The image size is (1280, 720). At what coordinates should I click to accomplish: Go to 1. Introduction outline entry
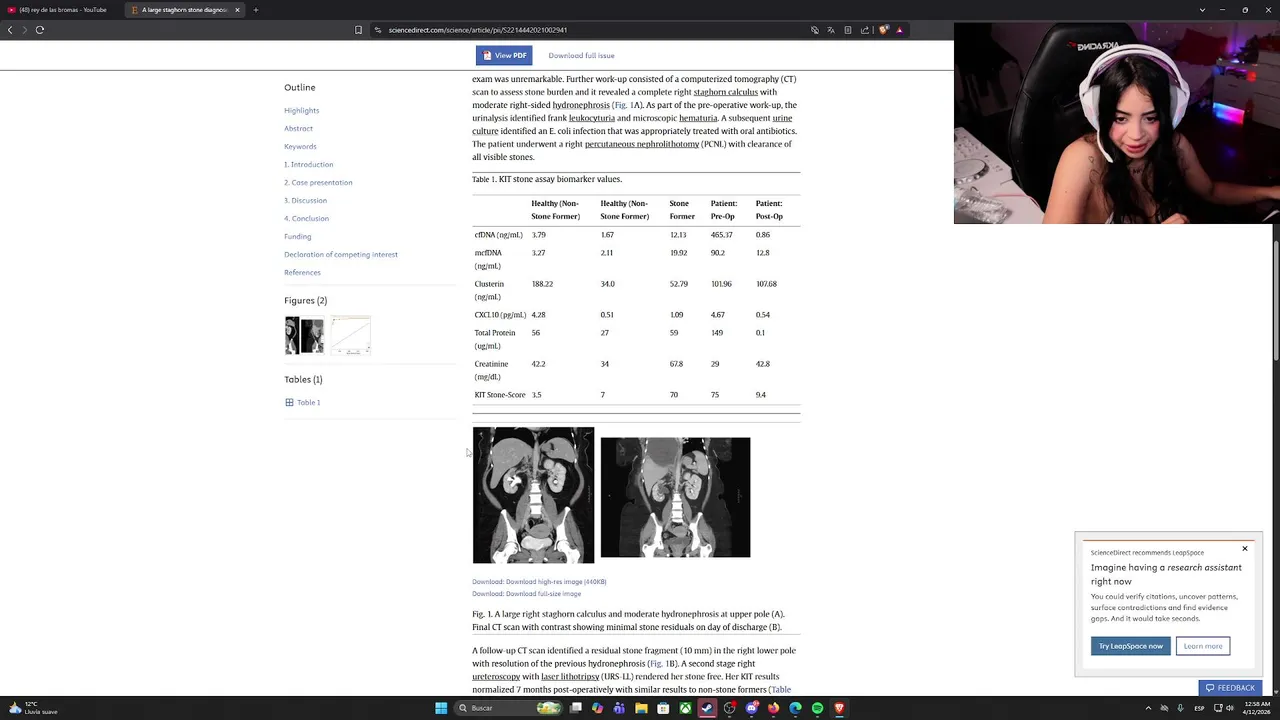coord(308,165)
